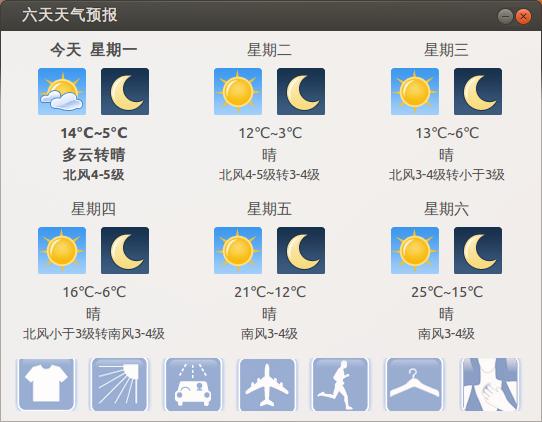
Task: Select the car wash index icon
Action: pyautogui.click(x=193, y=384)
